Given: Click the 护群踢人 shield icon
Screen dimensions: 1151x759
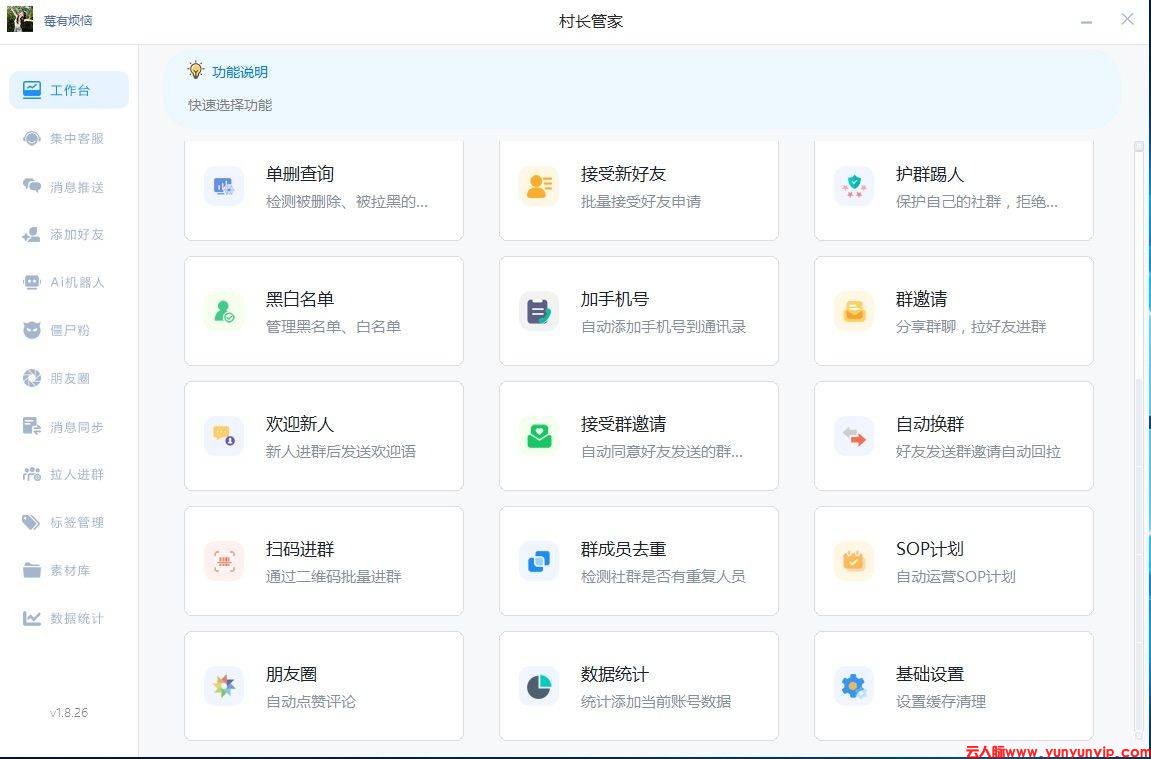Looking at the screenshot, I should tap(854, 186).
